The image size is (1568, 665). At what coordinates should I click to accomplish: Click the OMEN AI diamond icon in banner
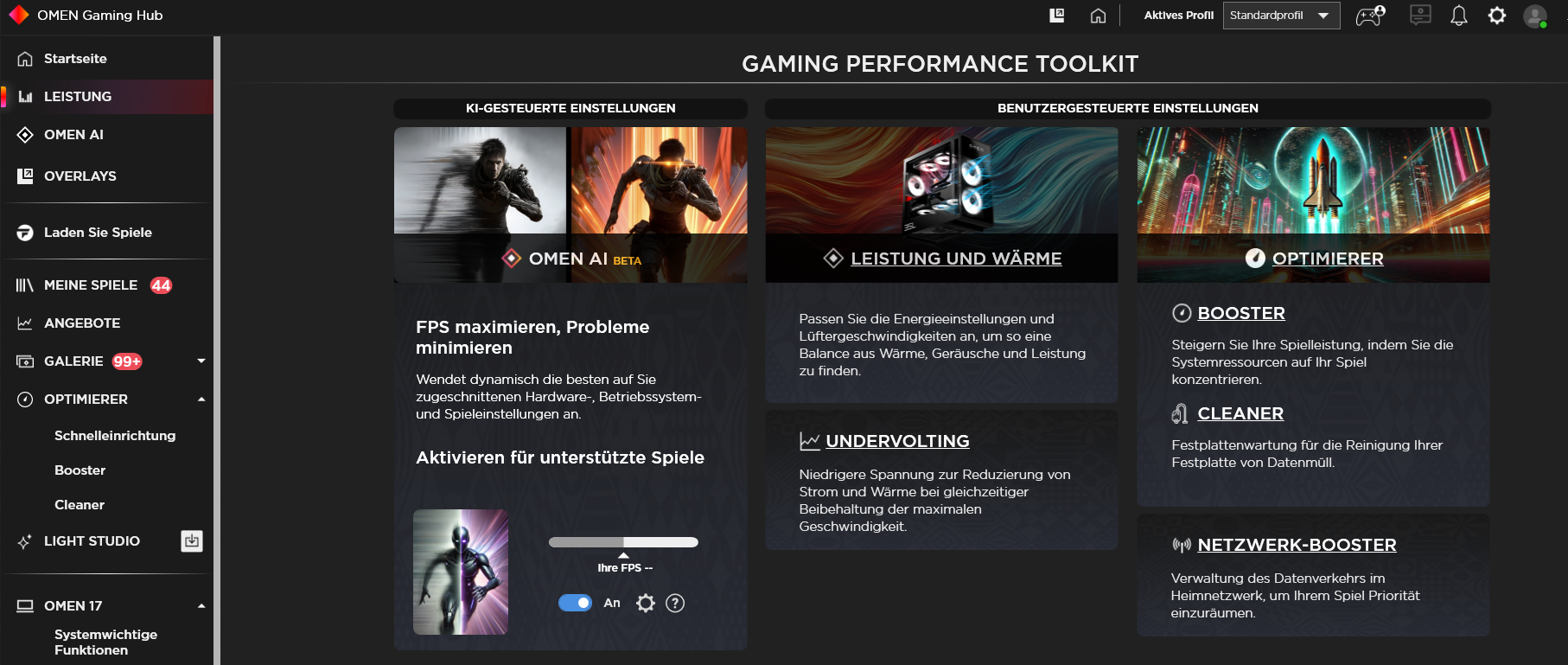click(x=512, y=259)
